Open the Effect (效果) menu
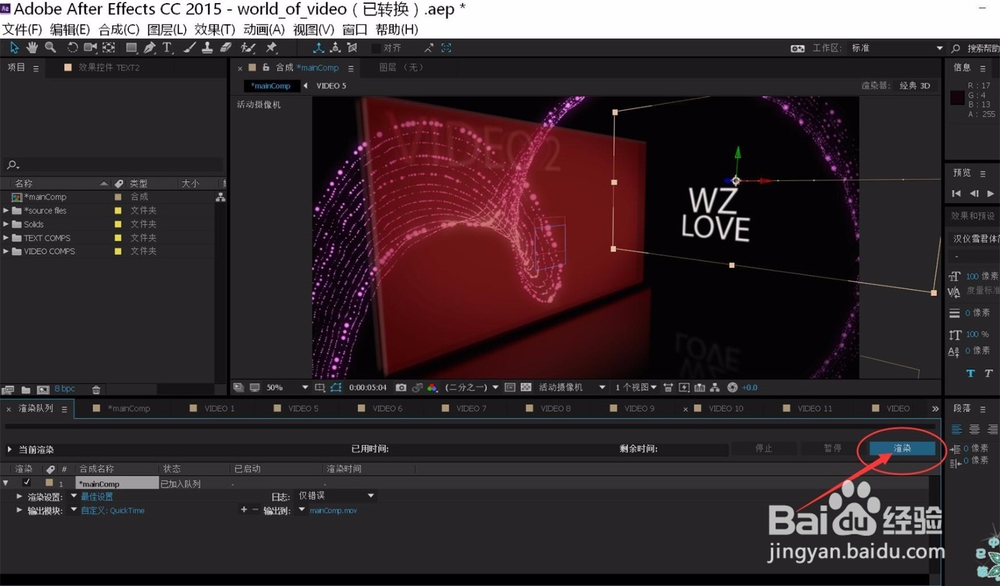Viewport: 1000px width, 586px height. click(x=215, y=29)
